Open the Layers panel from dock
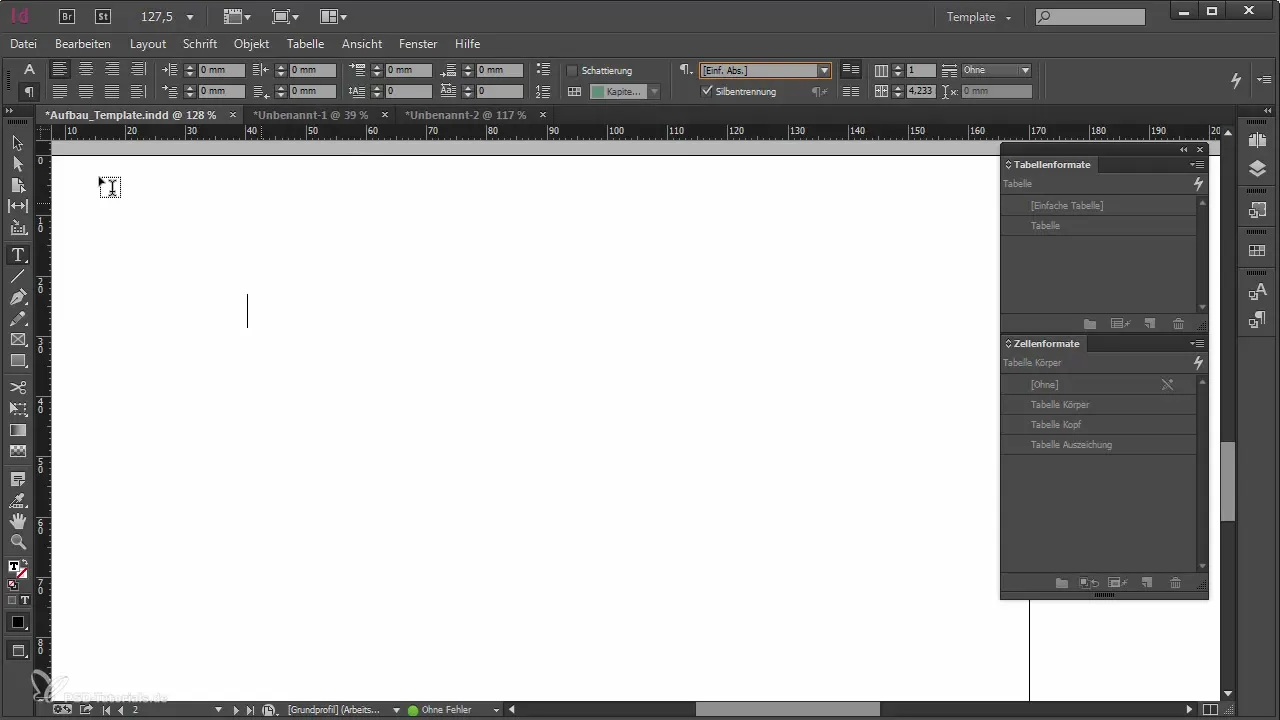Viewport: 1280px width, 720px height. pyautogui.click(x=1258, y=169)
